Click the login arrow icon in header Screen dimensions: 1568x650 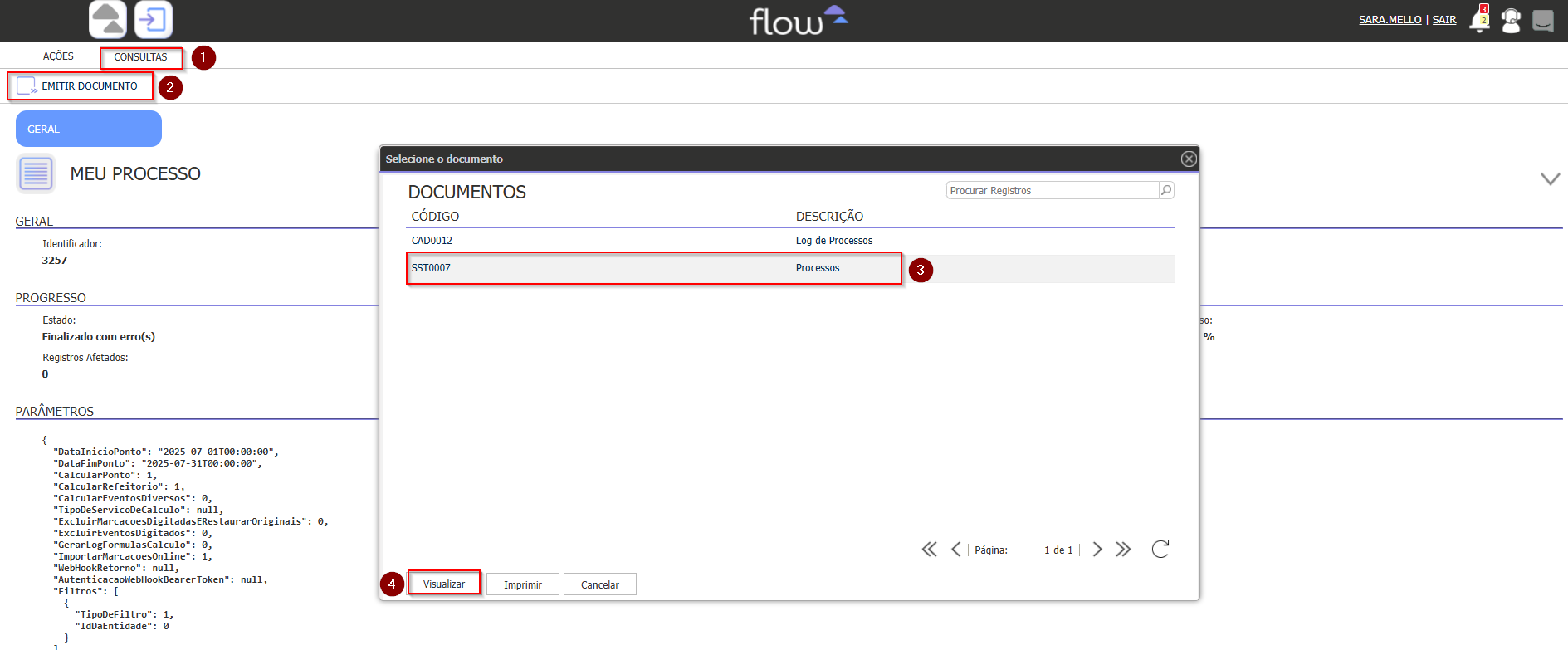(154, 20)
